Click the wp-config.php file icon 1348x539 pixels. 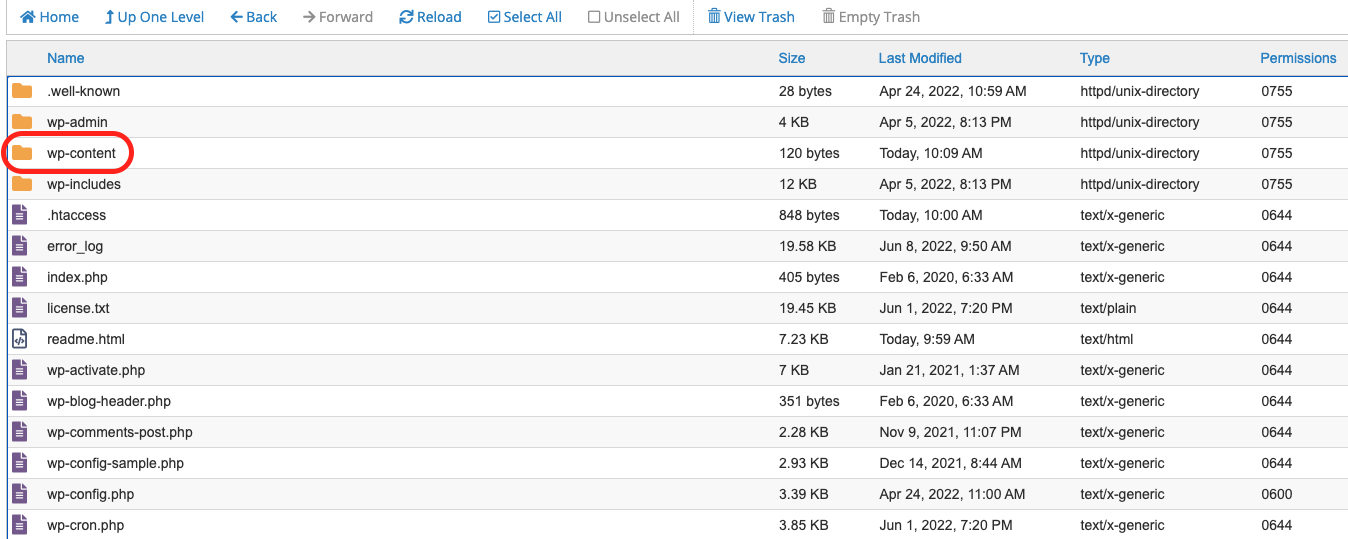point(19,494)
